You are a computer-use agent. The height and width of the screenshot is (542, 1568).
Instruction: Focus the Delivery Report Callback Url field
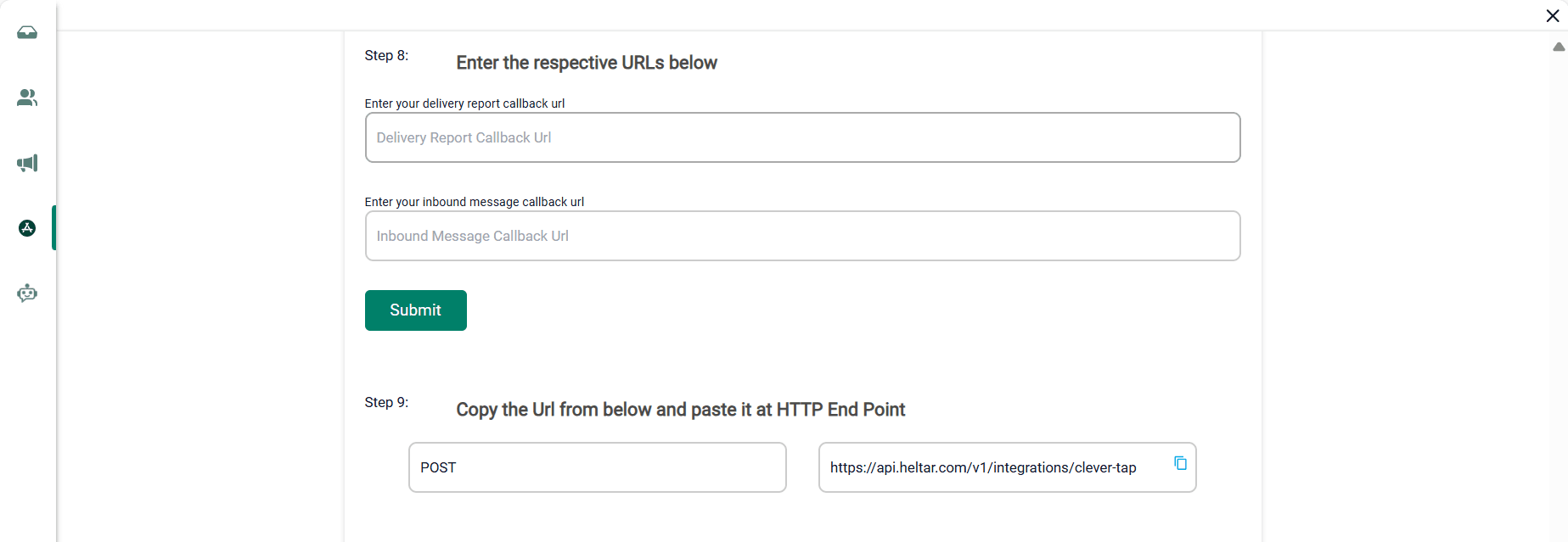pyautogui.click(x=802, y=137)
